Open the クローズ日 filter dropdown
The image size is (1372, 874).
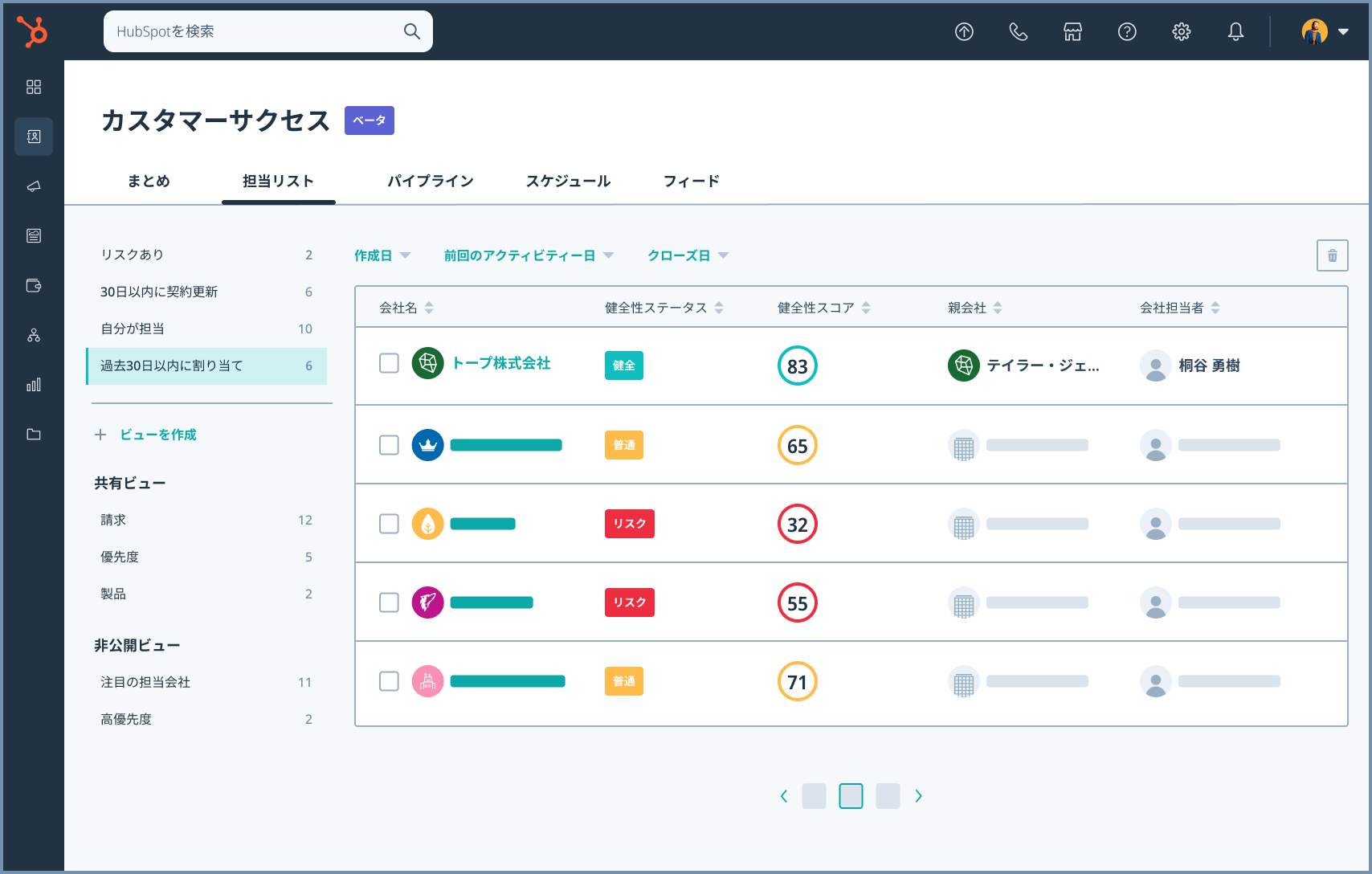point(688,255)
